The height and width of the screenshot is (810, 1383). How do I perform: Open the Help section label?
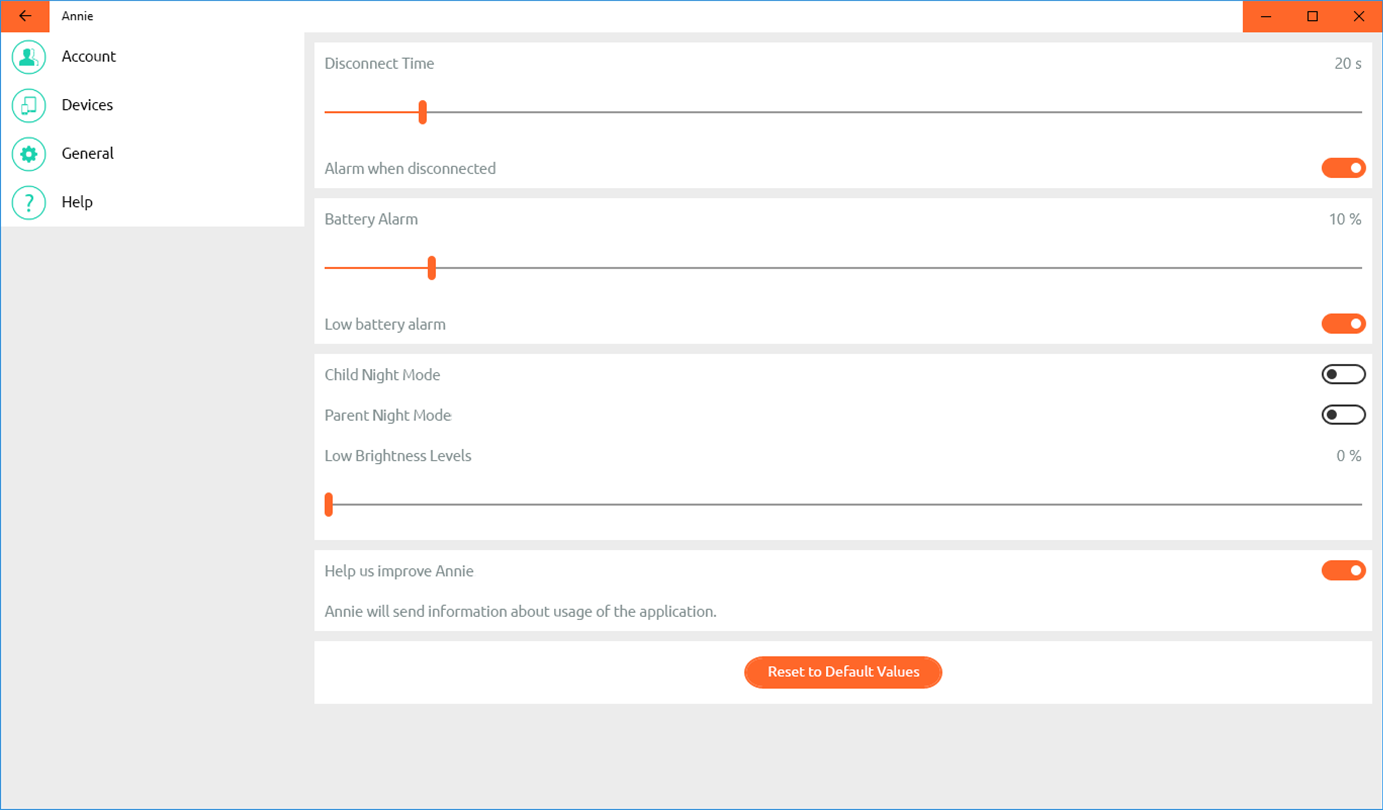coord(77,202)
